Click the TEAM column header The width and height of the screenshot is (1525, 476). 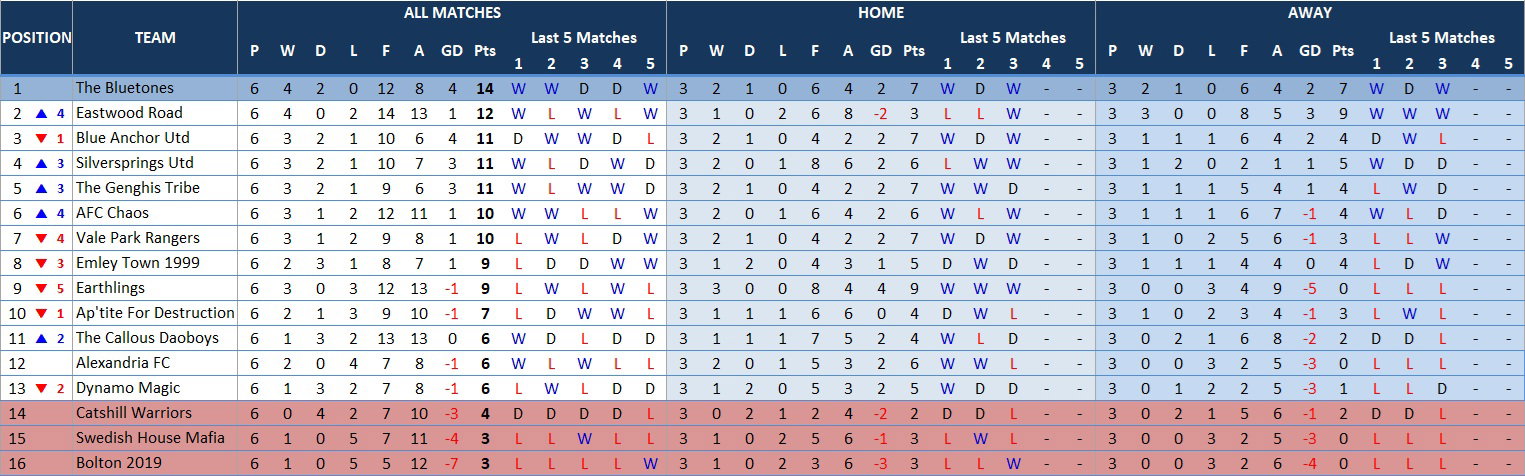point(155,38)
